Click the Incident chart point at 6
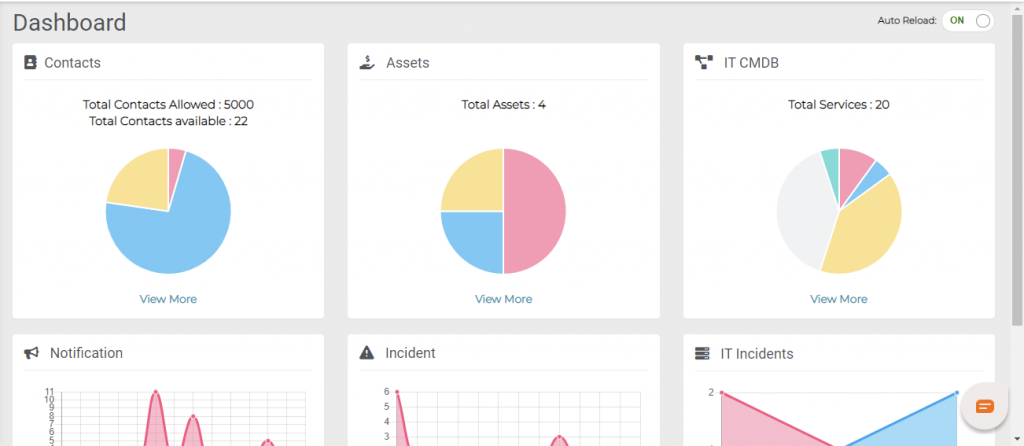Image resolution: width=1024 pixels, height=446 pixels. [x=396, y=392]
